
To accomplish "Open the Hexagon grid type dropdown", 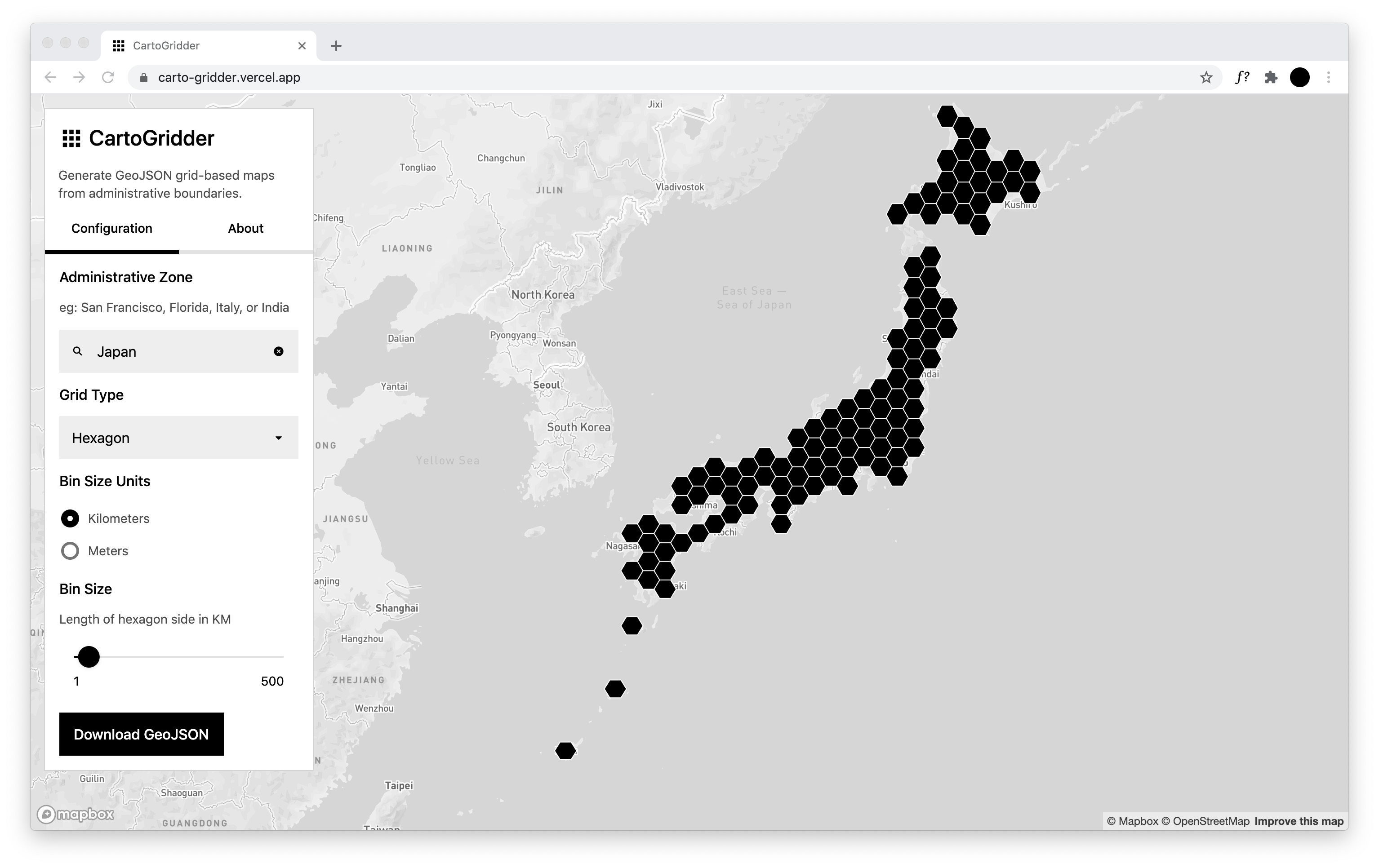I will [178, 438].
